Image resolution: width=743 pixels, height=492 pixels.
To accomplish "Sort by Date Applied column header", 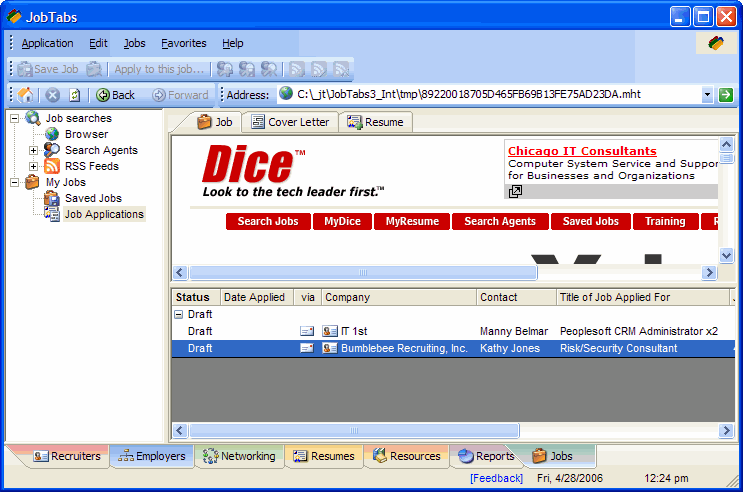I will (x=256, y=297).
